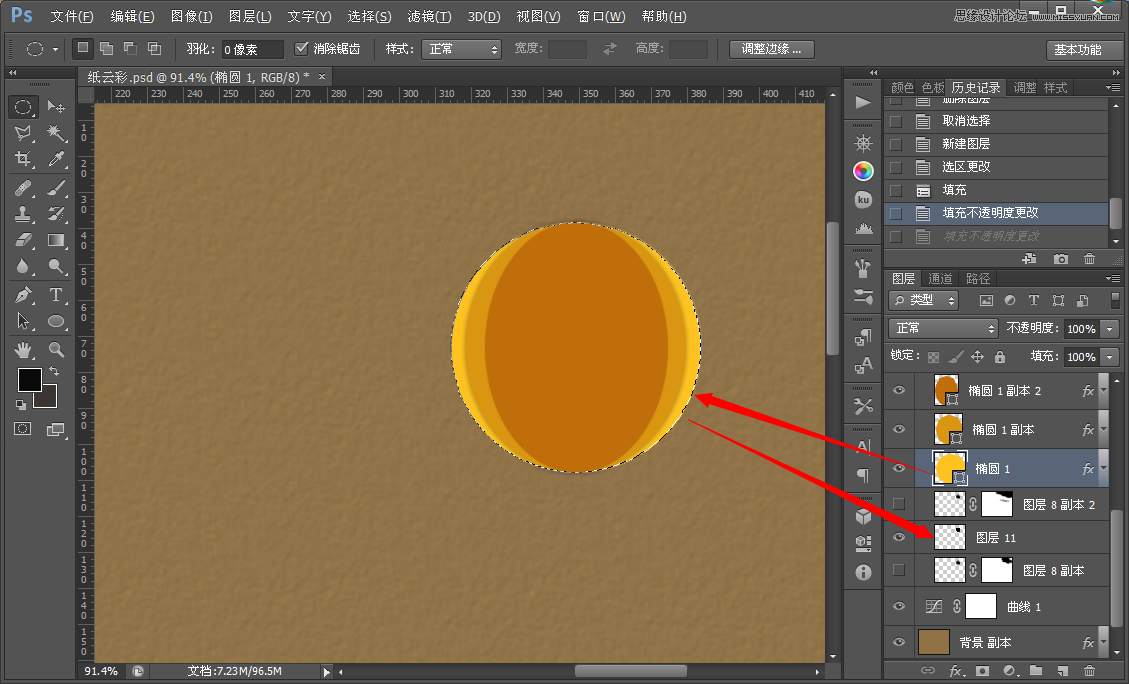
Task: Expand effects of 背景 副本 layer
Action: click(1104, 642)
